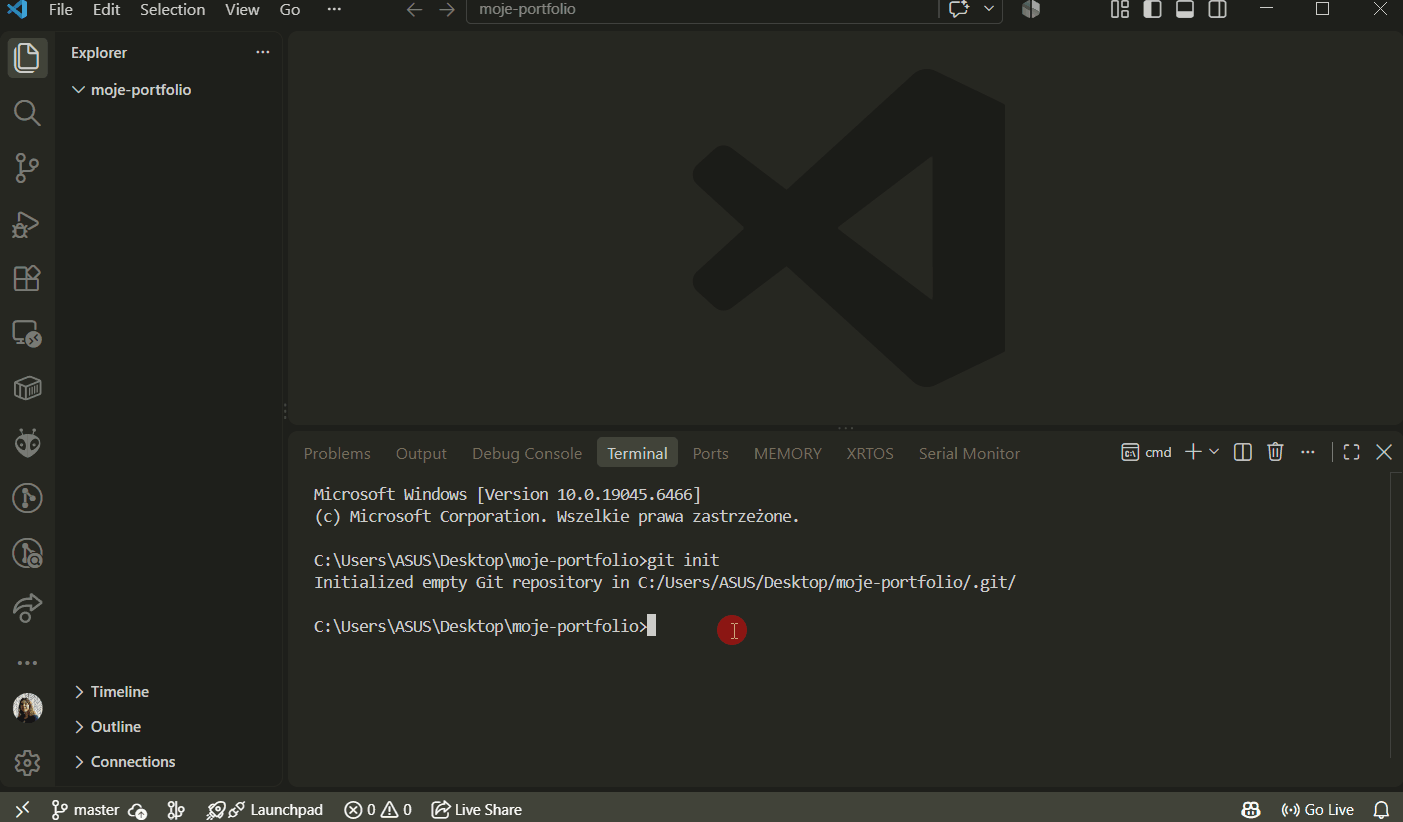The image size is (1403, 822).
Task: Click Go Live in the status bar
Action: tap(1318, 810)
